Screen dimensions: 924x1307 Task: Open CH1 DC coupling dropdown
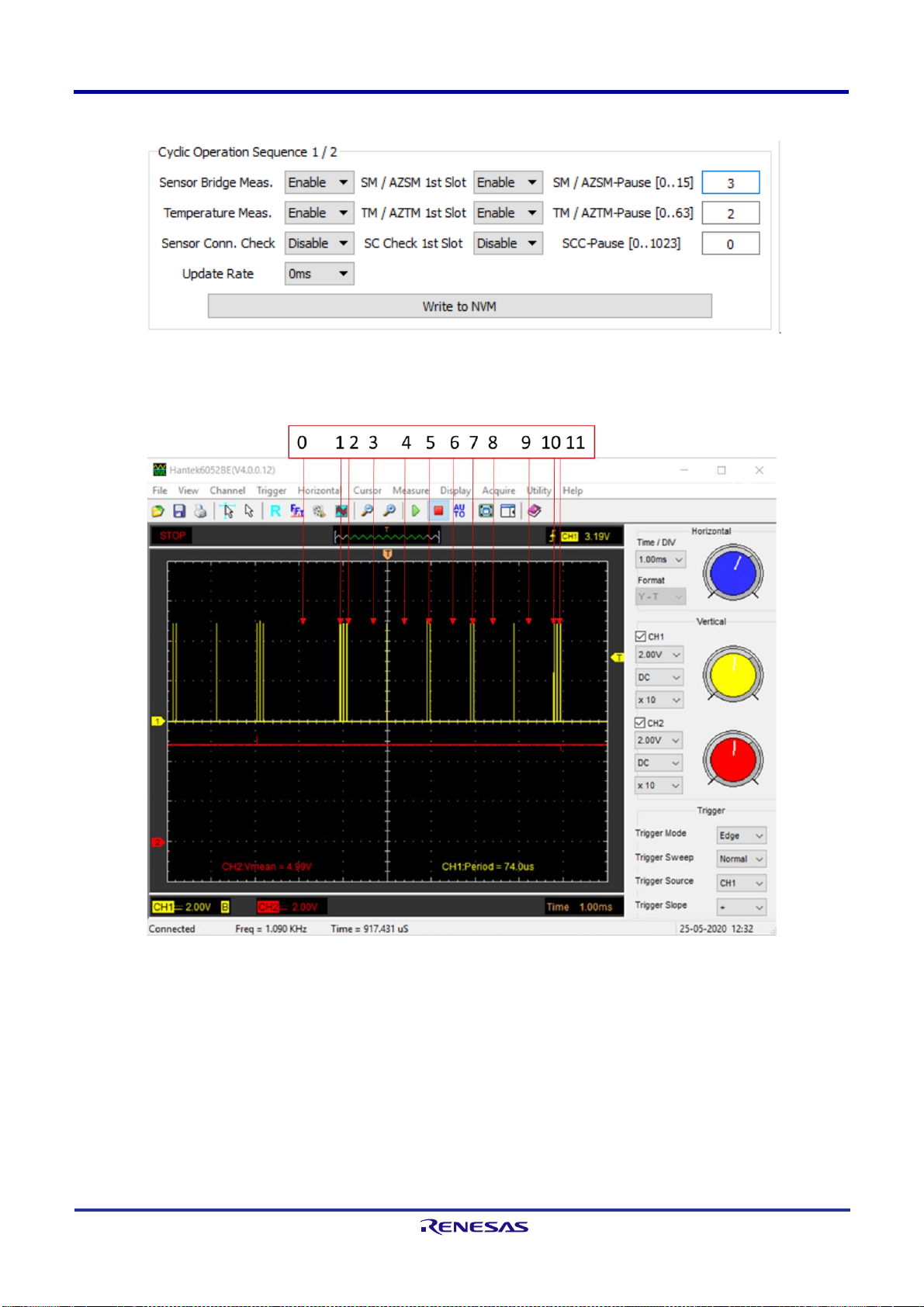659,677
